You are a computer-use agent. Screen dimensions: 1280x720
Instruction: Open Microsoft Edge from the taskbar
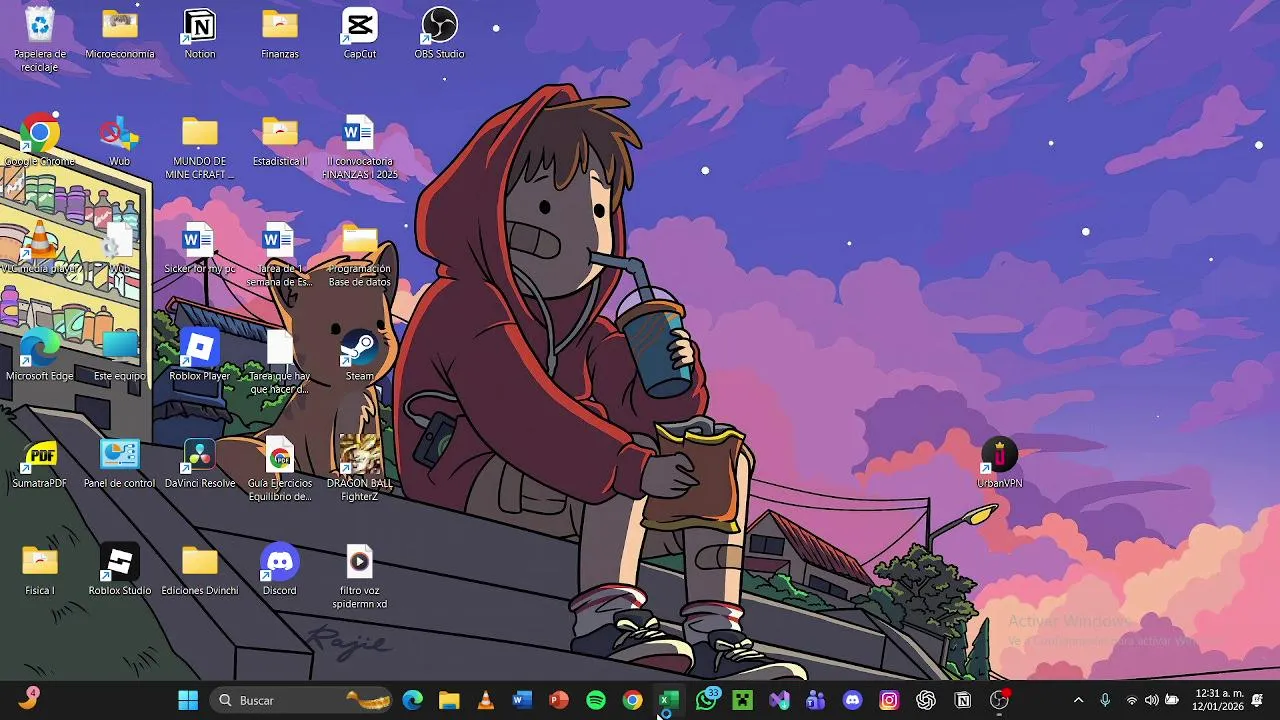pos(412,700)
